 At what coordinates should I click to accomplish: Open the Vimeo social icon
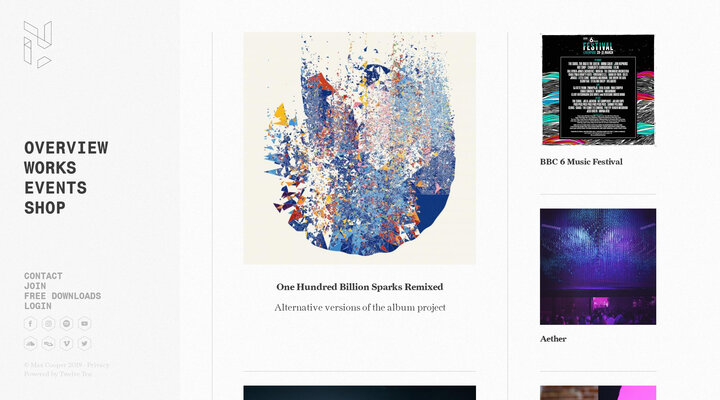tap(66, 344)
